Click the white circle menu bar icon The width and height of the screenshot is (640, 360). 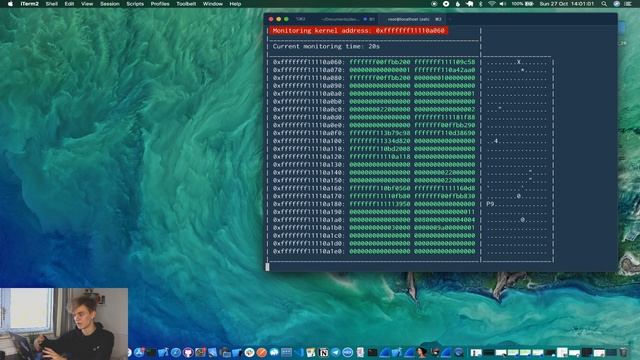pos(446,4)
